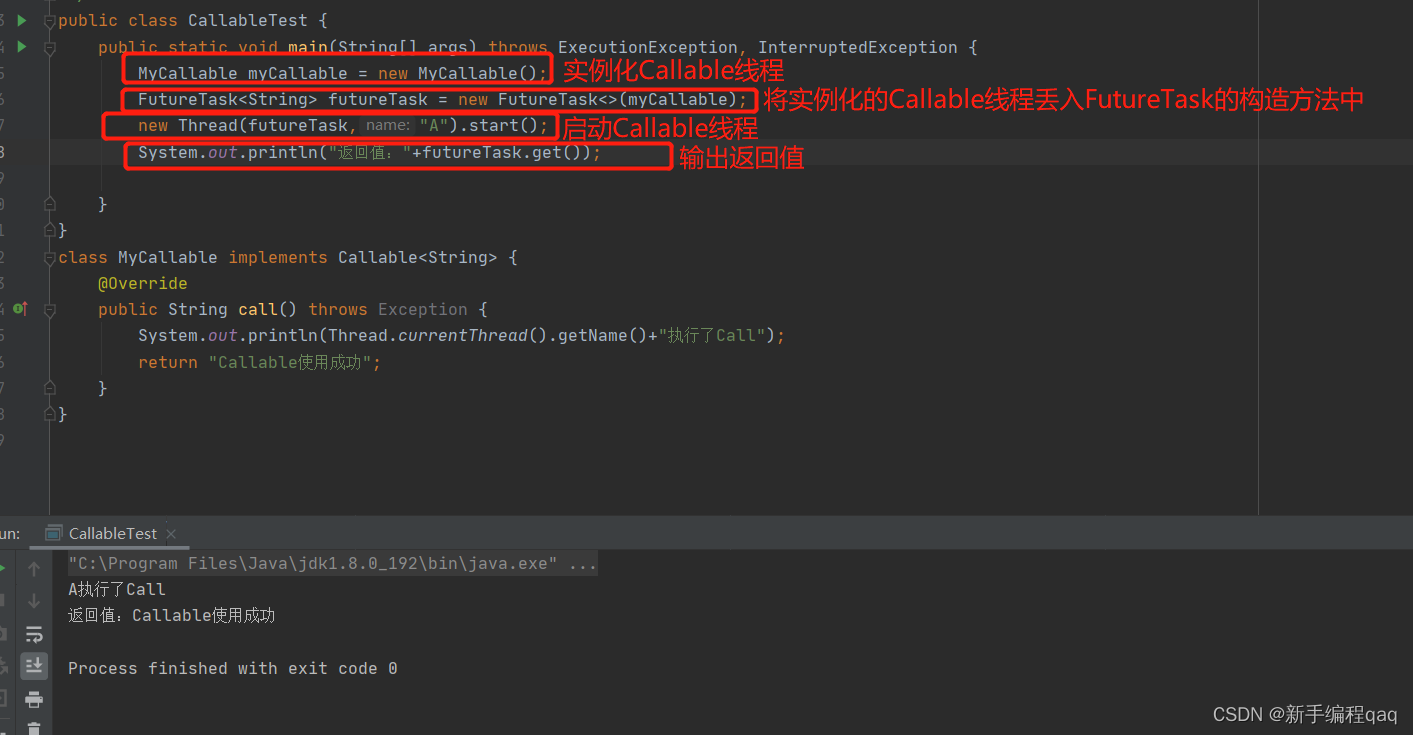
Task: Click method name 'call' in the call() declaration
Action: coord(258,309)
